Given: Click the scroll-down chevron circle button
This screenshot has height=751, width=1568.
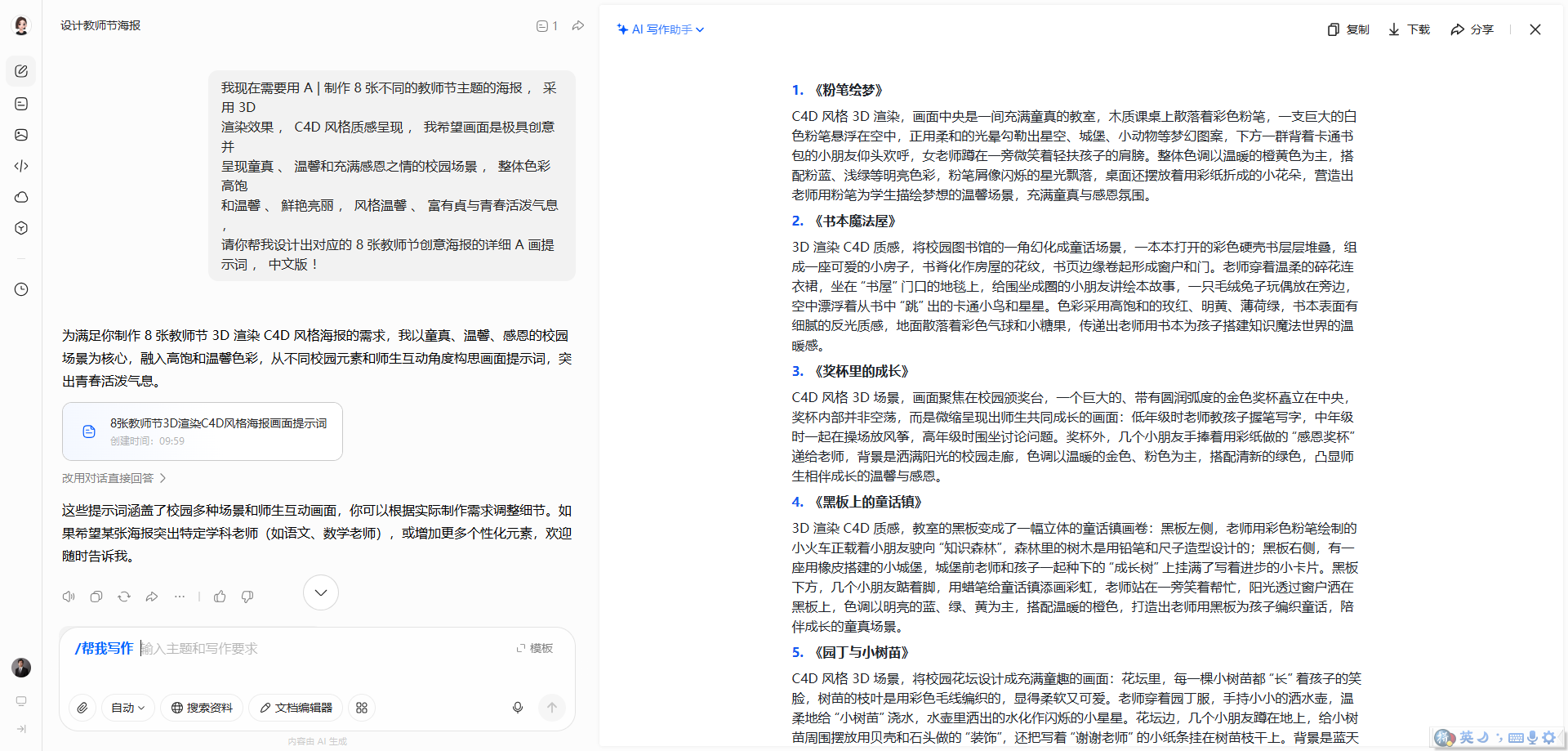Looking at the screenshot, I should click(321, 592).
